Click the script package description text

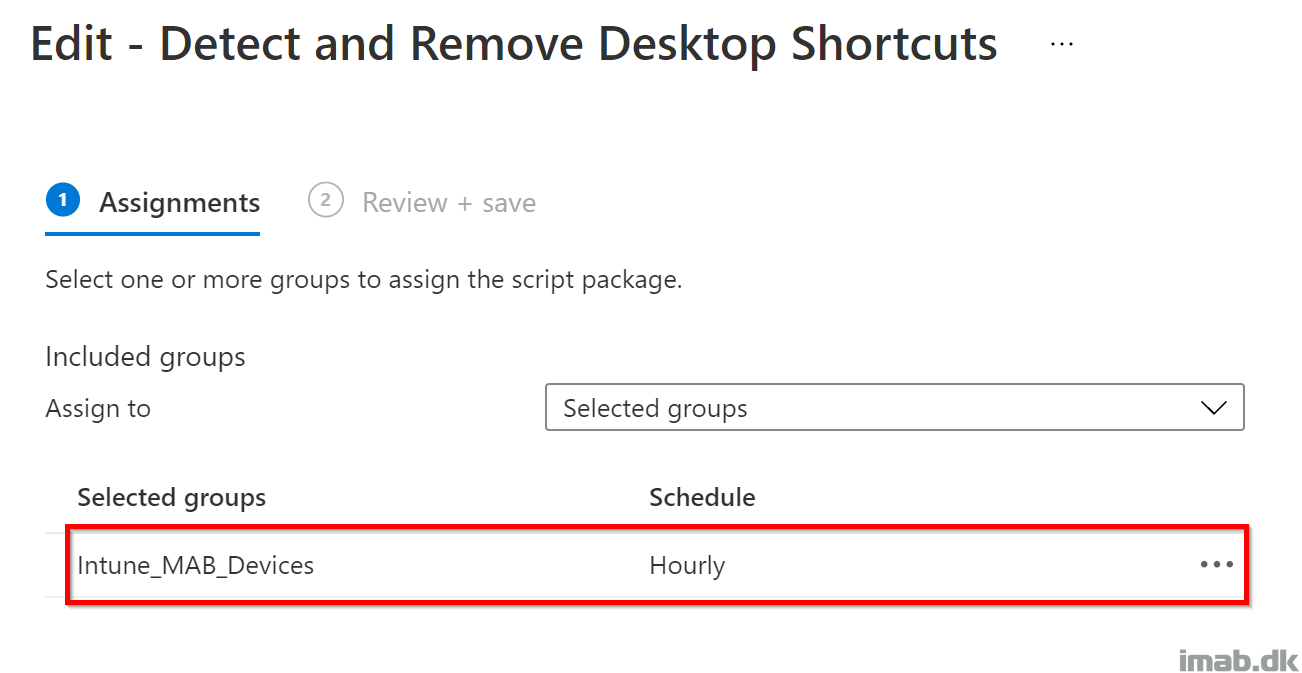coord(364,280)
